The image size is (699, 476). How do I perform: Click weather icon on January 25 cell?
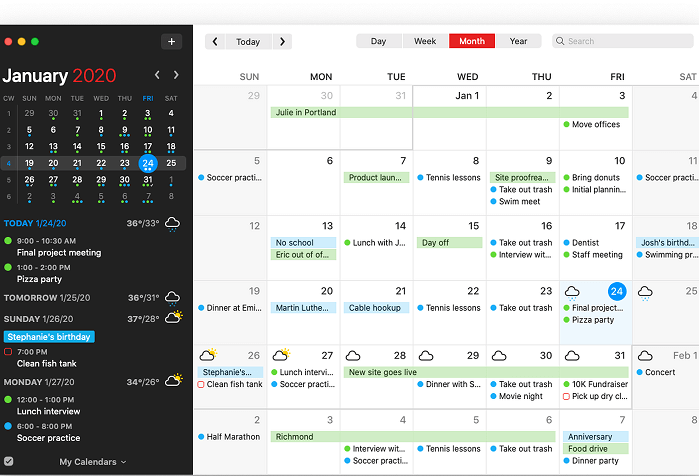coord(645,293)
